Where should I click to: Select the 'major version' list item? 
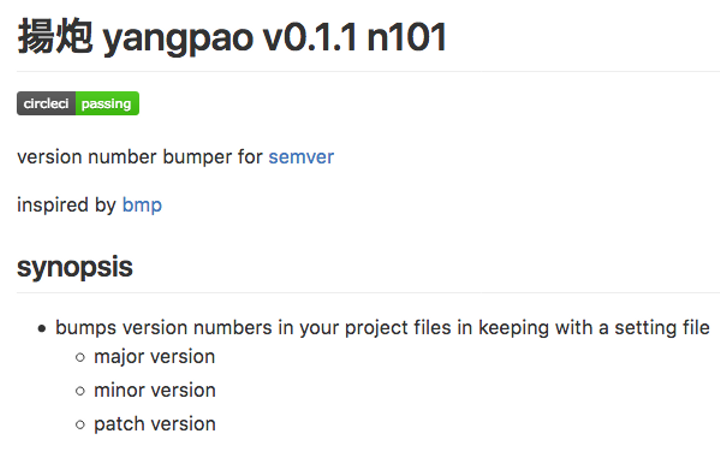[x=154, y=357]
